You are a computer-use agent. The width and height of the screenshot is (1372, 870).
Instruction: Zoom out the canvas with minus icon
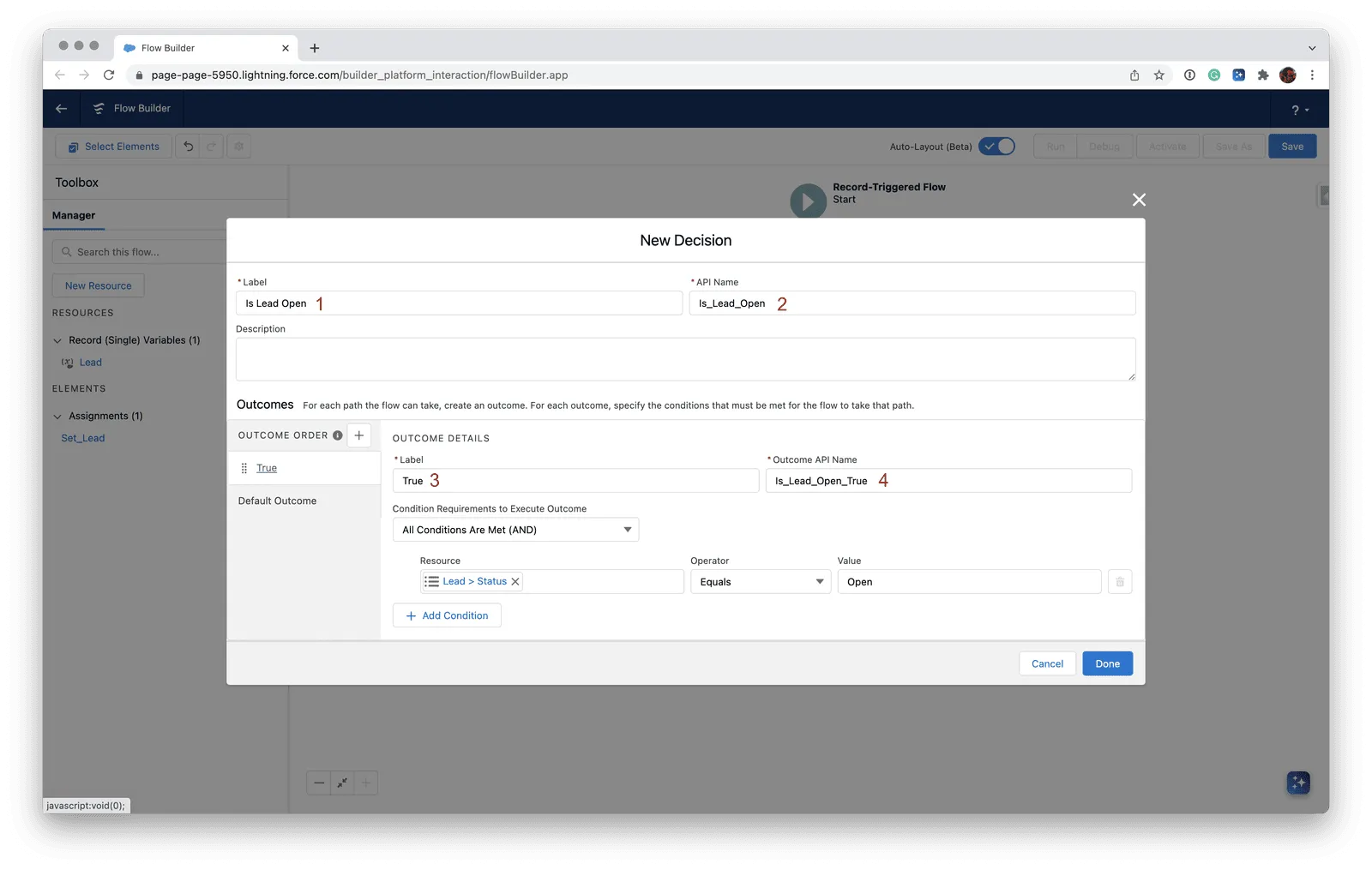319,783
